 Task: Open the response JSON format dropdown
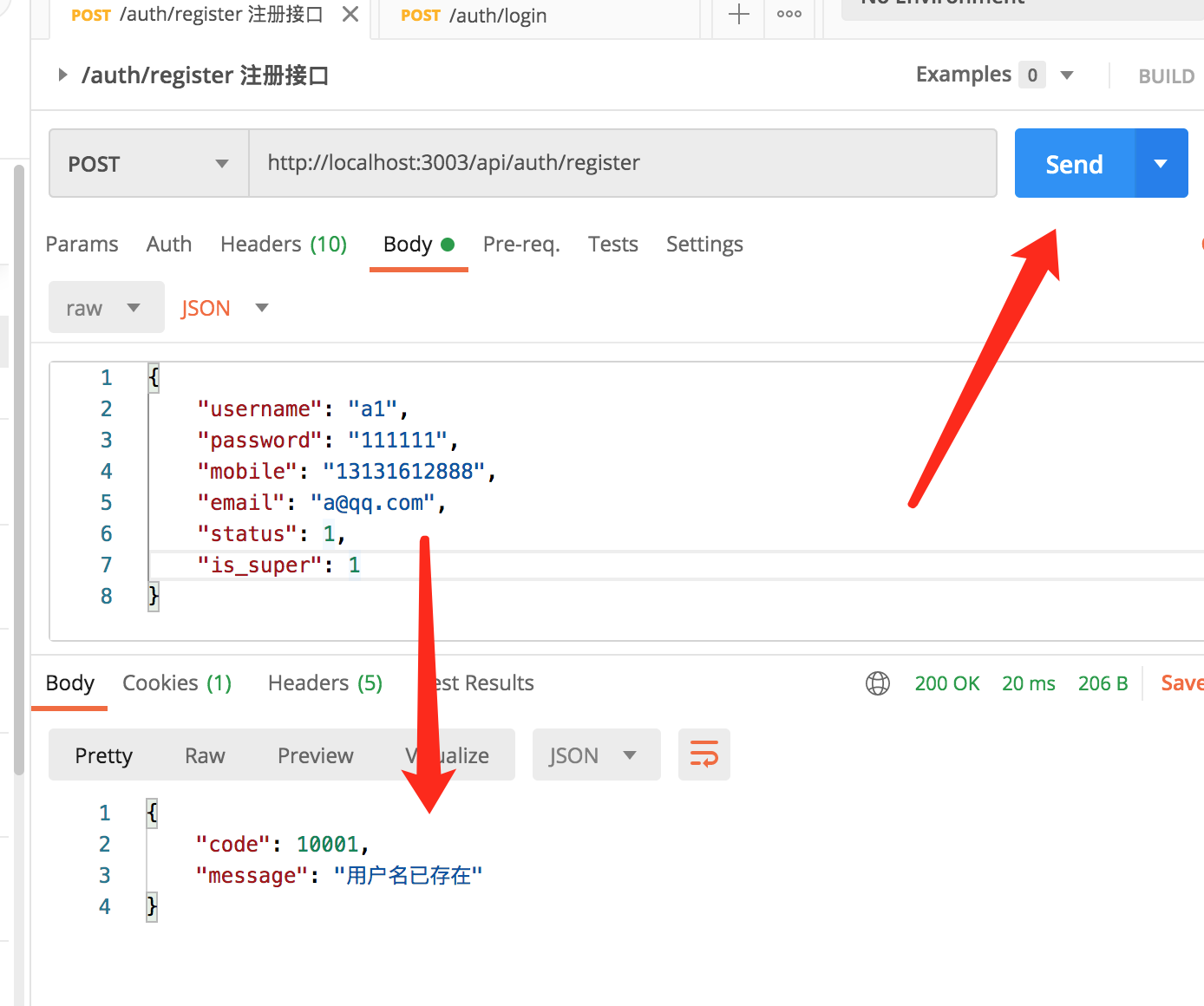[x=596, y=755]
